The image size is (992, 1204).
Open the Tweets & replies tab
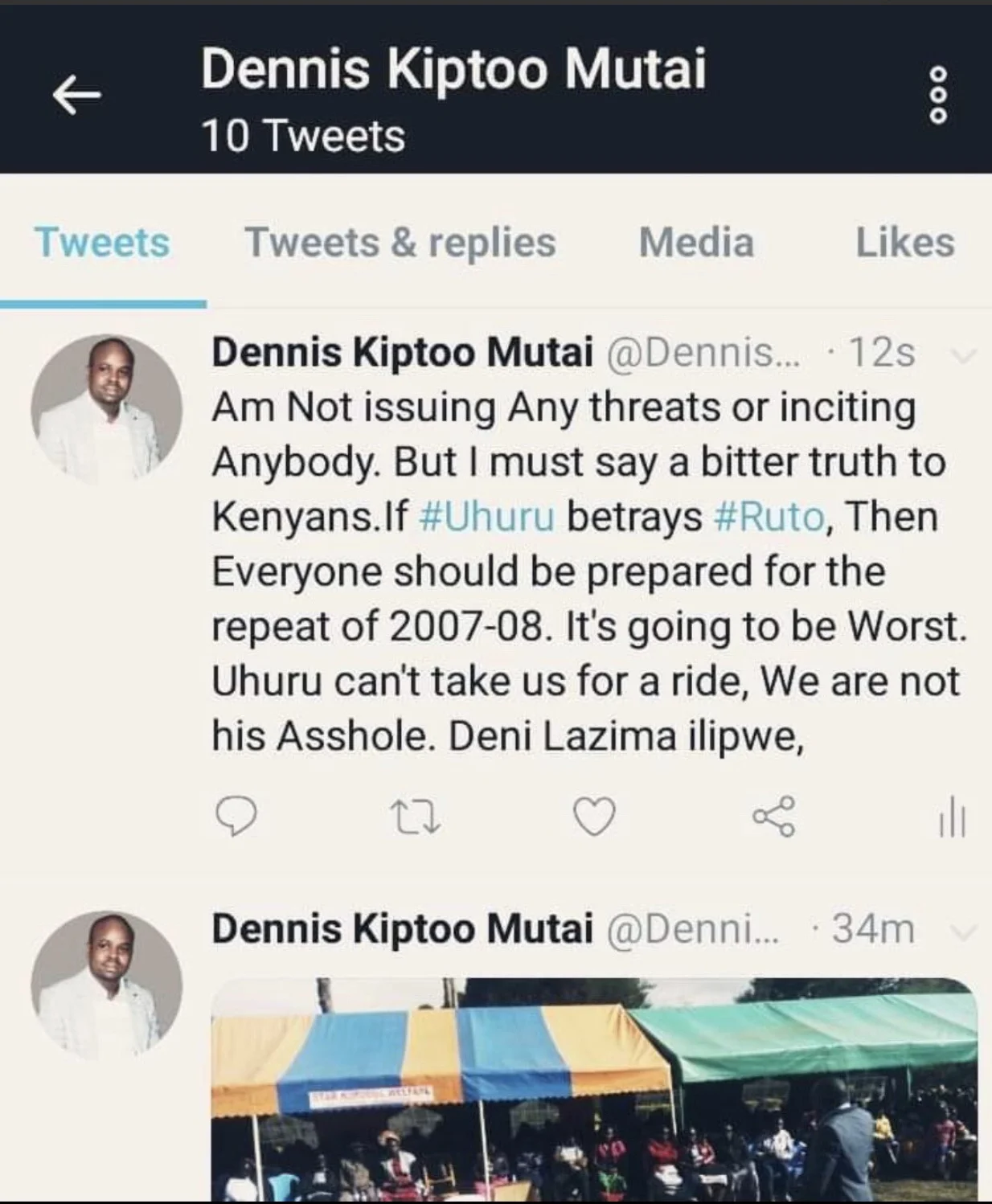pos(400,243)
